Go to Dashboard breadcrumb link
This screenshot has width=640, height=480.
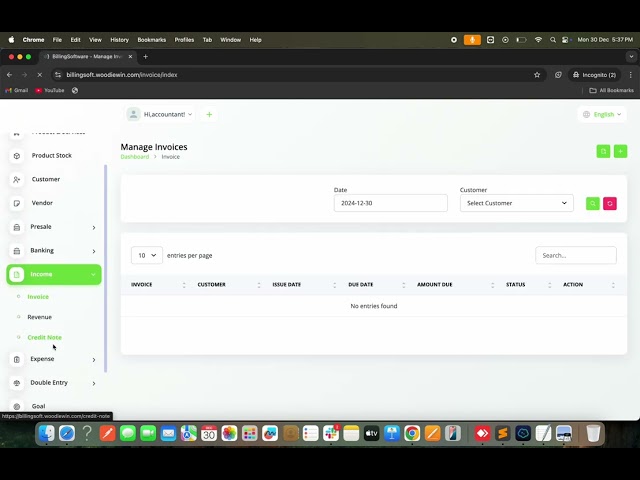pos(135,157)
